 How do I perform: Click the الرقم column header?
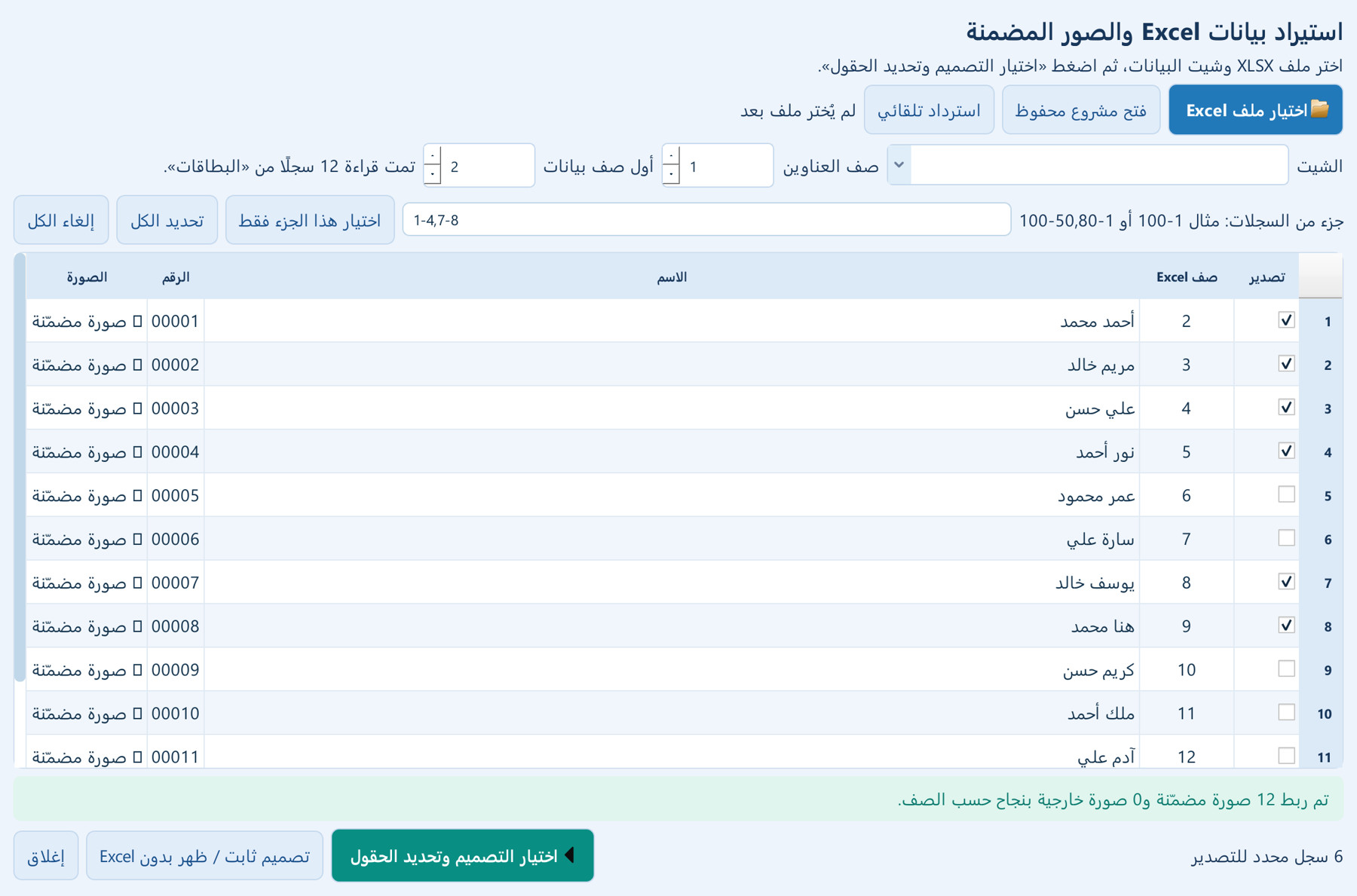click(x=175, y=277)
